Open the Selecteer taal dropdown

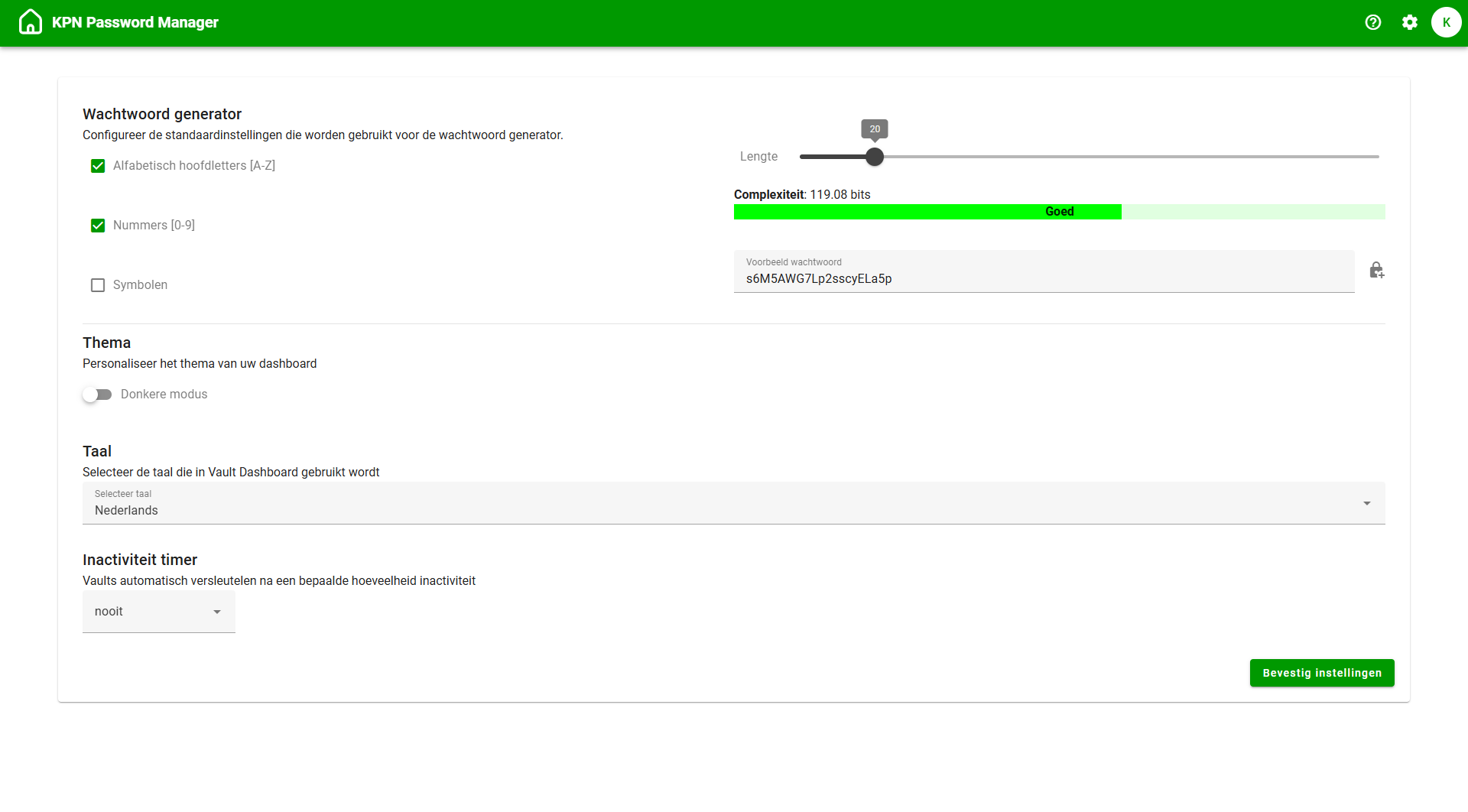[x=732, y=503]
